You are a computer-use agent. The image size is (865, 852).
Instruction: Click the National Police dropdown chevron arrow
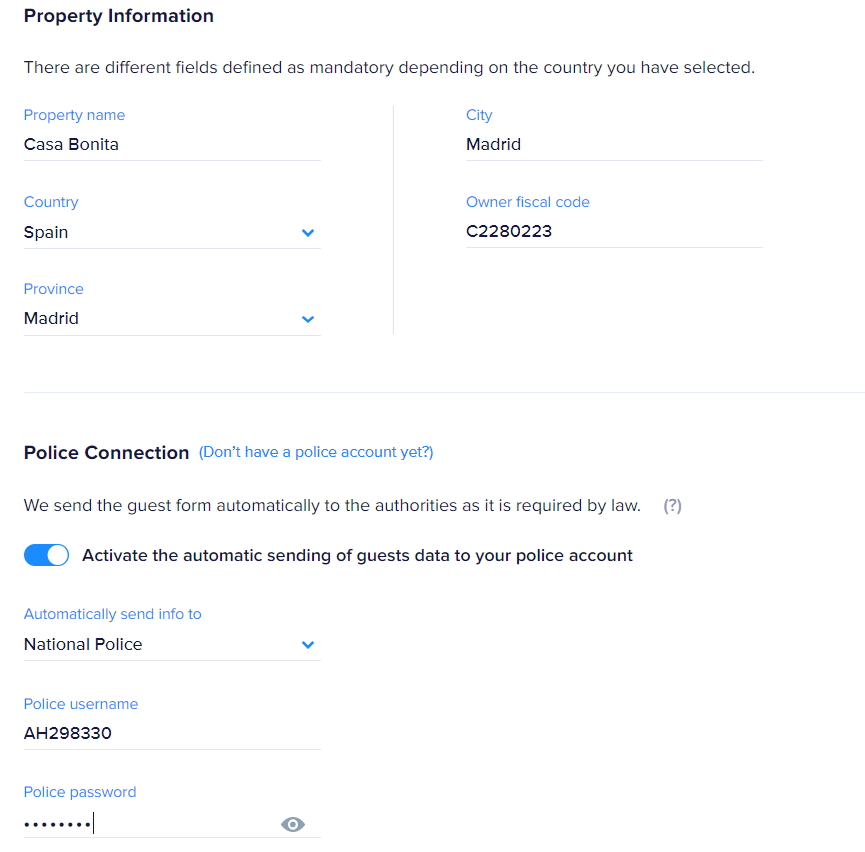pos(308,645)
